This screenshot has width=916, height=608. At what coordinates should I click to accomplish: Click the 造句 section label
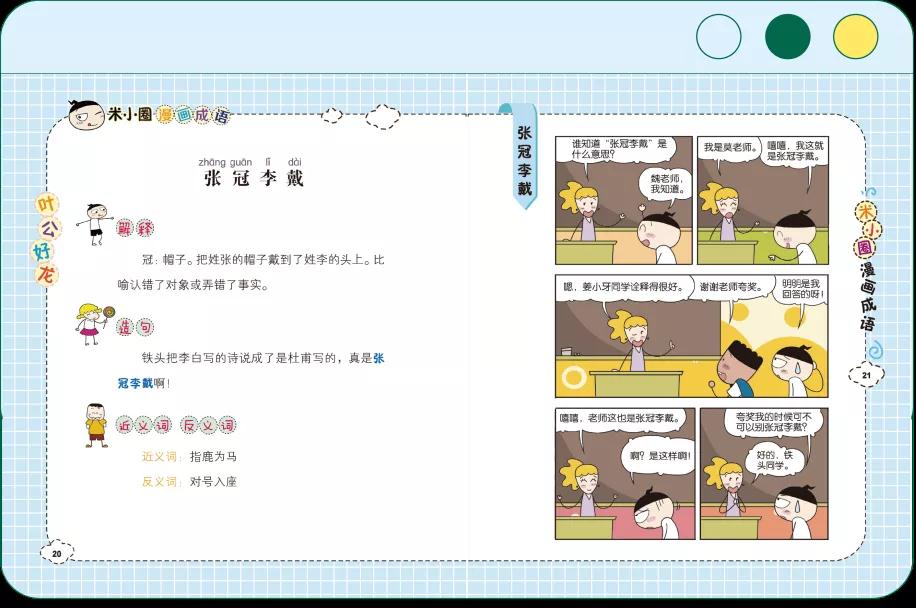135,327
